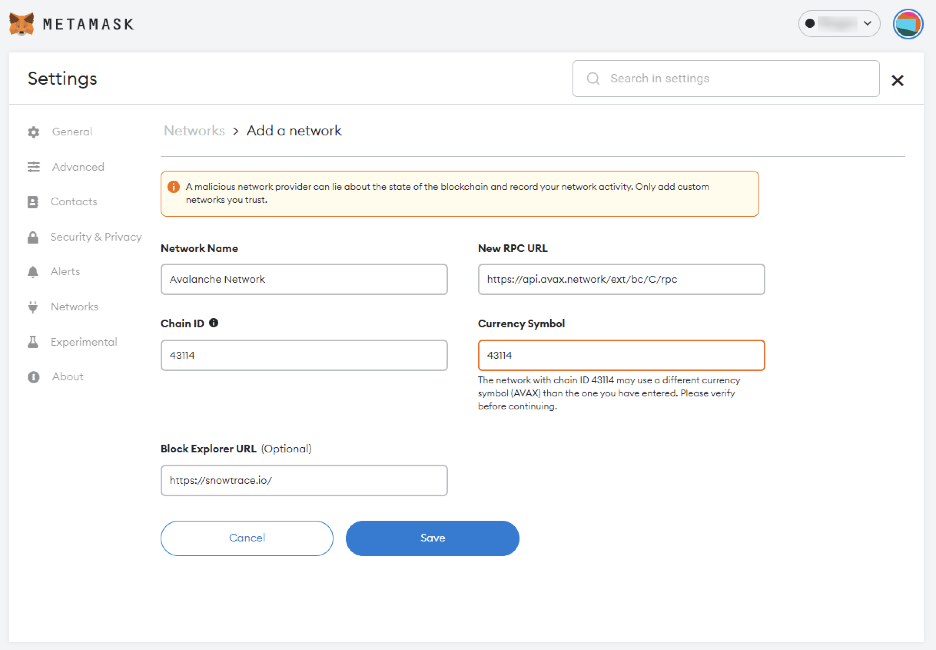Click the 'Add a network' breadcrumb text
Image resolution: width=936 pixels, height=650 pixels.
[294, 130]
